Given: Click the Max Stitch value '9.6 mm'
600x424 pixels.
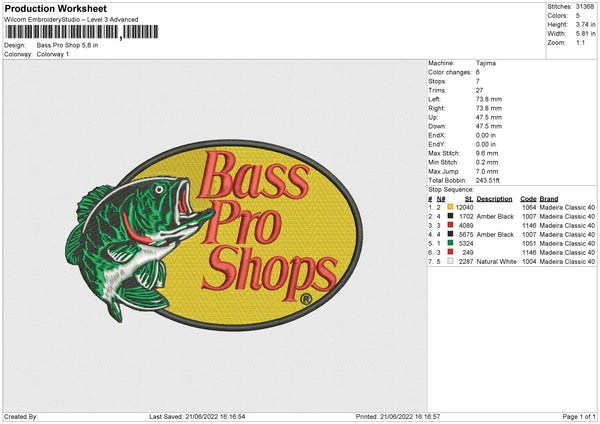Looking at the screenshot, I should (487, 153).
